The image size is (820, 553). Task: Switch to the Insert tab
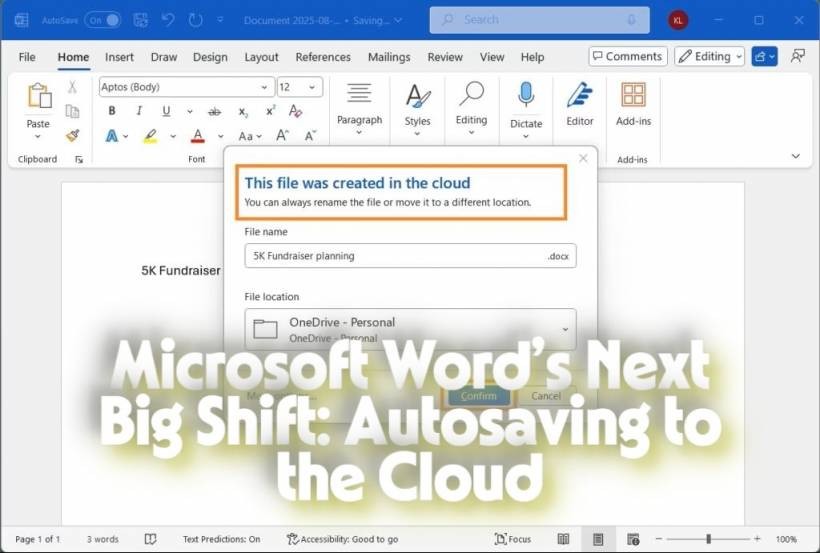(x=119, y=57)
